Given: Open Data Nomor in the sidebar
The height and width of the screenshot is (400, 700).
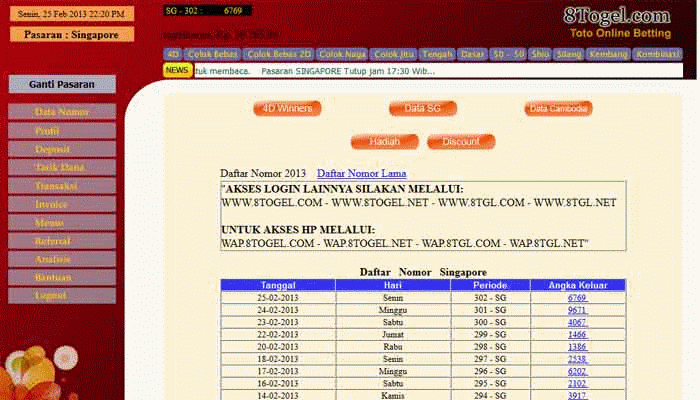Looking at the screenshot, I should 62,112.
